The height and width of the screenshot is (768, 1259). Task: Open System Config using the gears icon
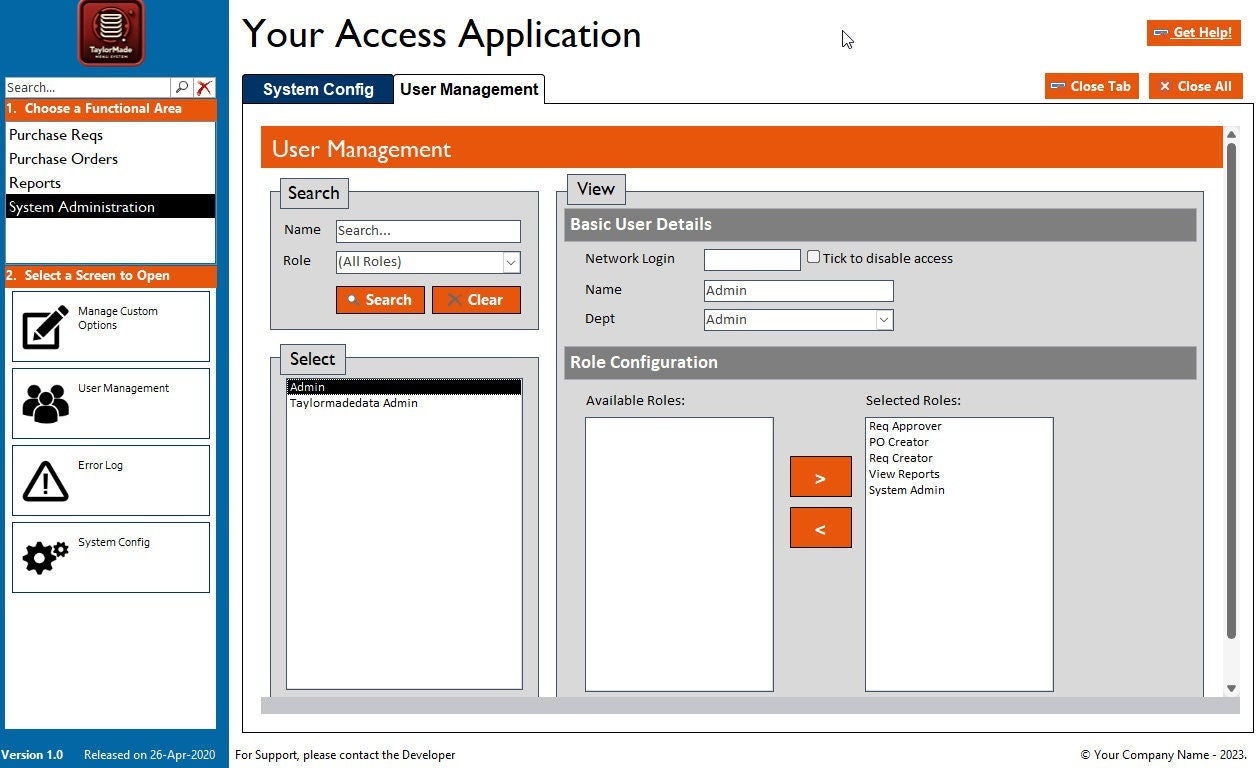[x=45, y=557]
